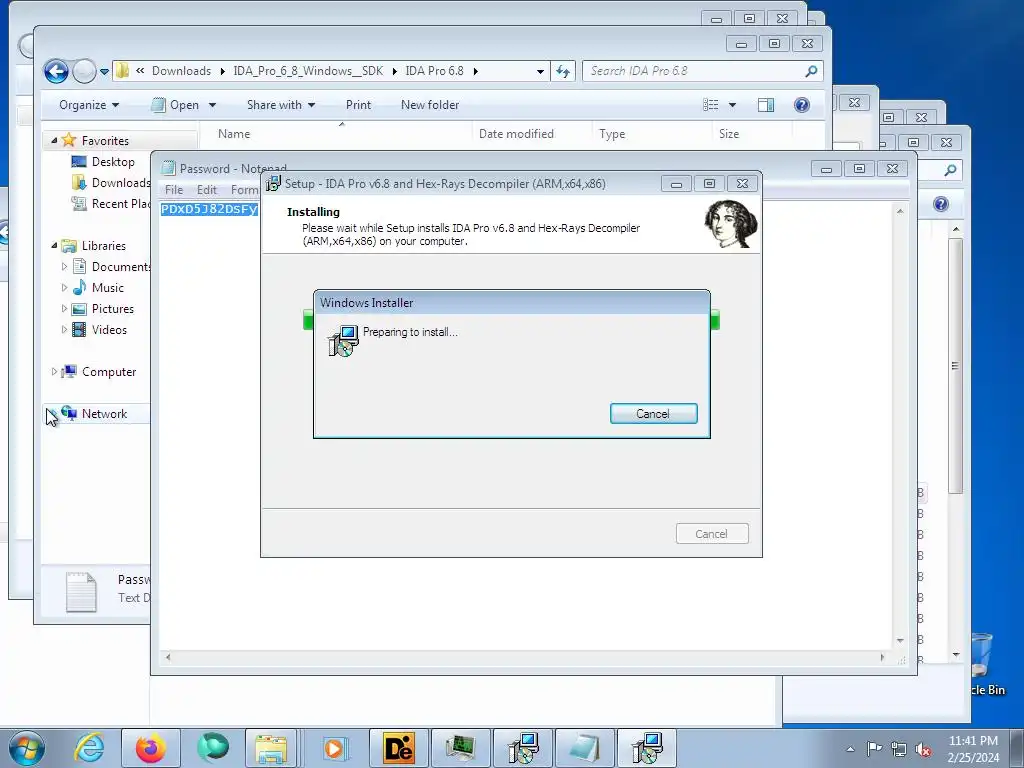
Task: Click the selected password text in Notepad
Action: pos(209,209)
